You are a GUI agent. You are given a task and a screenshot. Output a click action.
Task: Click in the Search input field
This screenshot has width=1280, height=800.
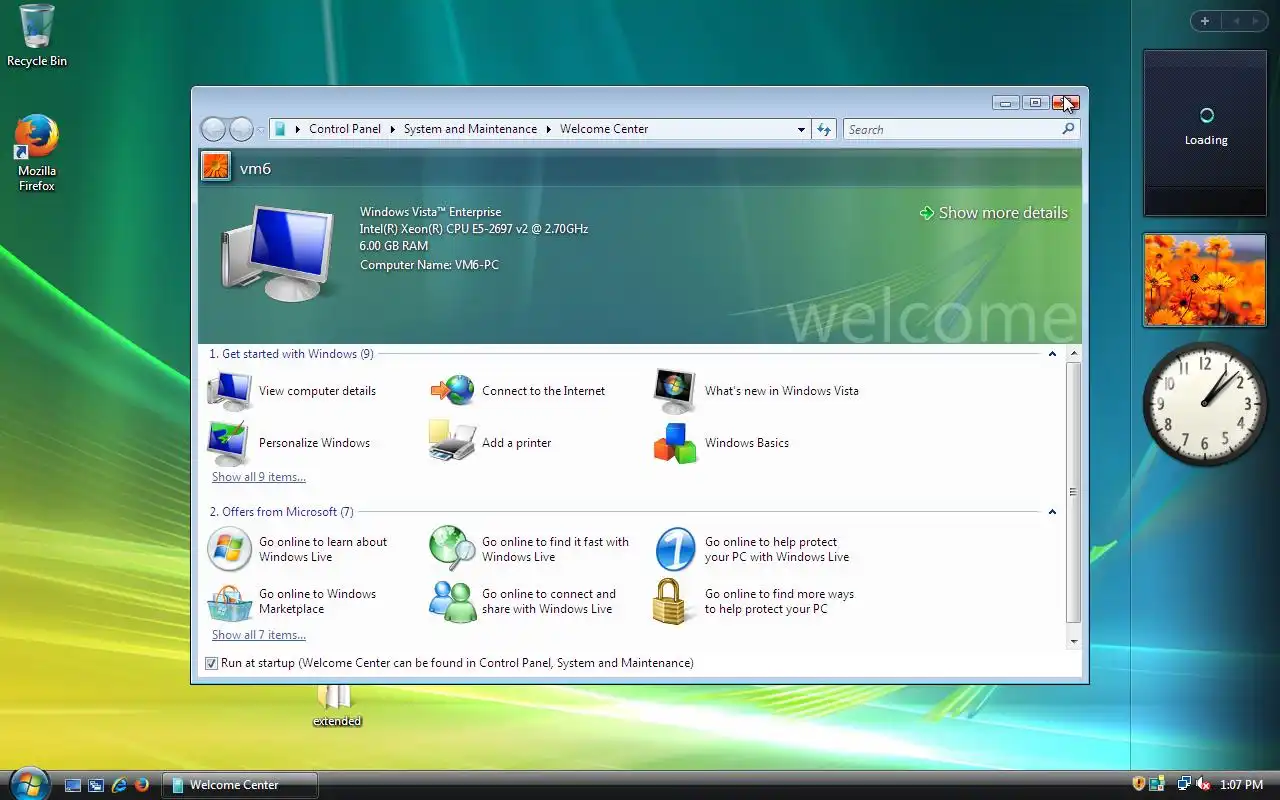coord(952,129)
